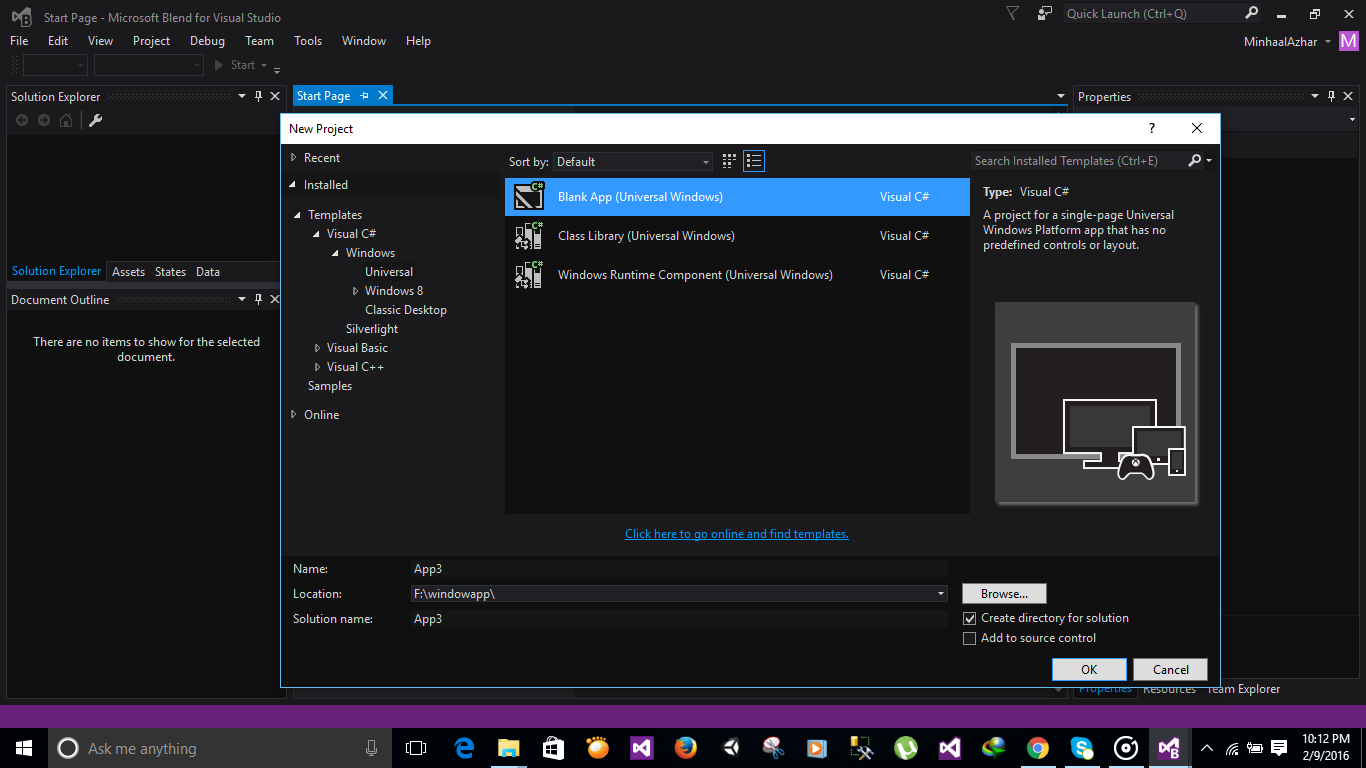Viewport: 1366px width, 768px height.
Task: Expand the Online section
Action: (x=293, y=415)
